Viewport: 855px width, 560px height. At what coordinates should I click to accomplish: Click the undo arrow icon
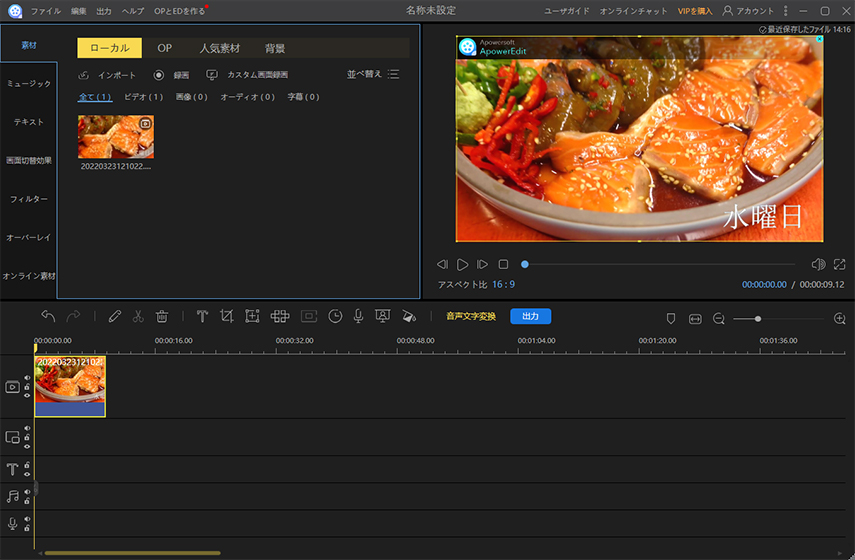[48, 316]
